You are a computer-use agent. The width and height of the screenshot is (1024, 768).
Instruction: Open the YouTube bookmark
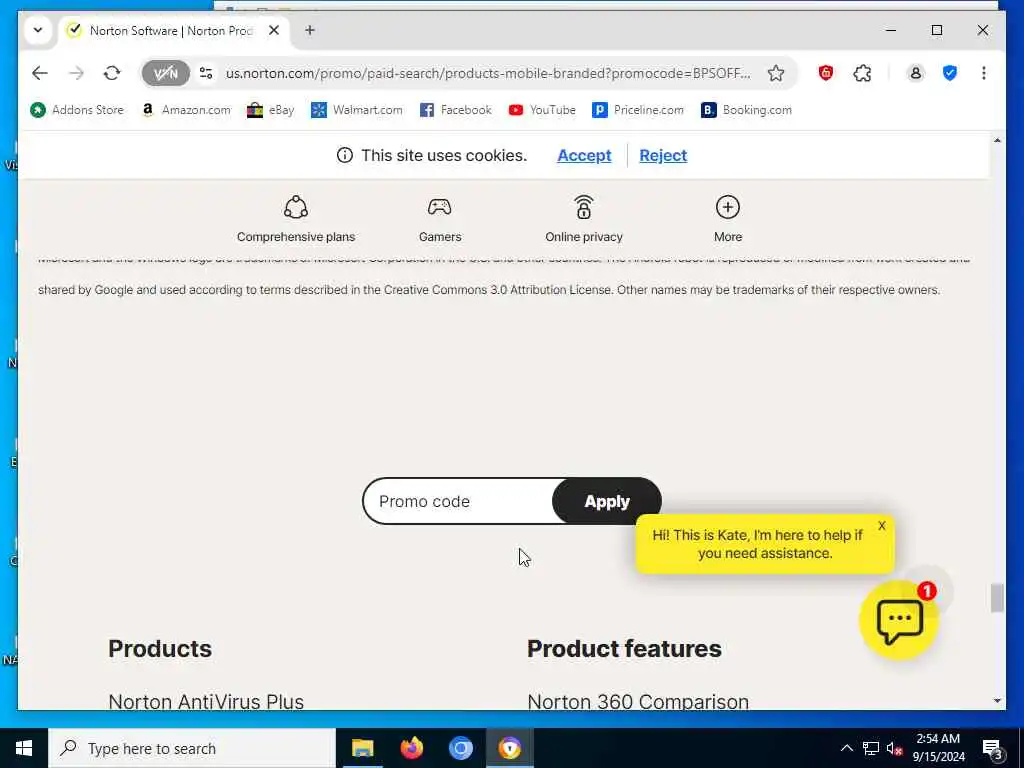[x=543, y=110]
